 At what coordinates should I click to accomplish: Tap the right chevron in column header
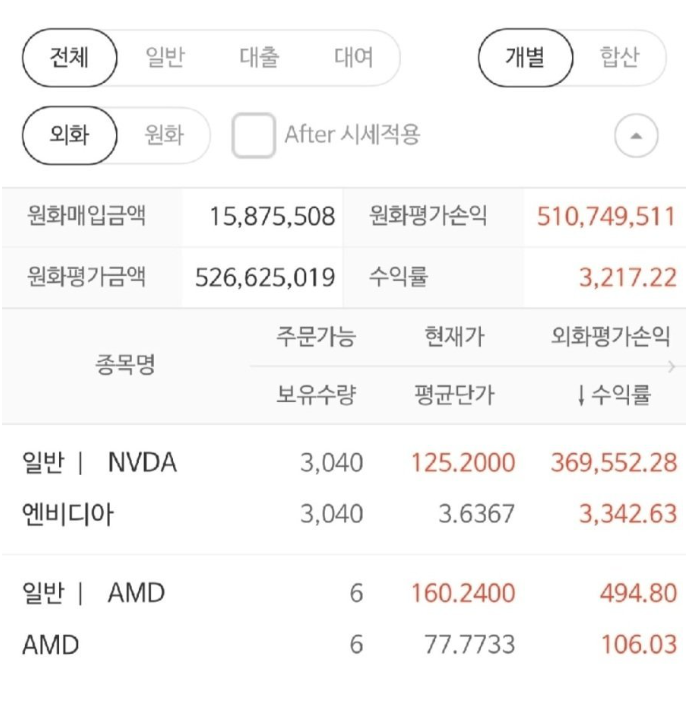click(672, 366)
